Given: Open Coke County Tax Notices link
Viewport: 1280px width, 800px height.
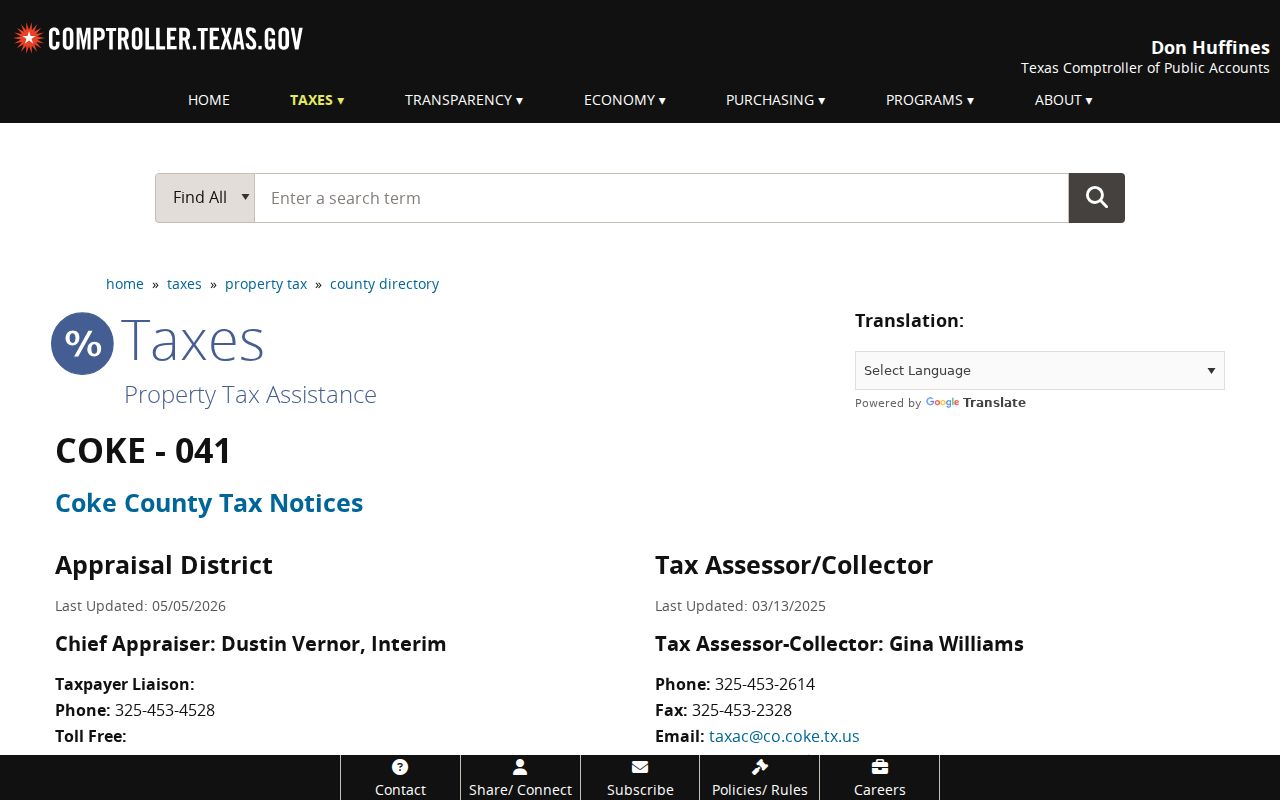Looking at the screenshot, I should pos(209,503).
